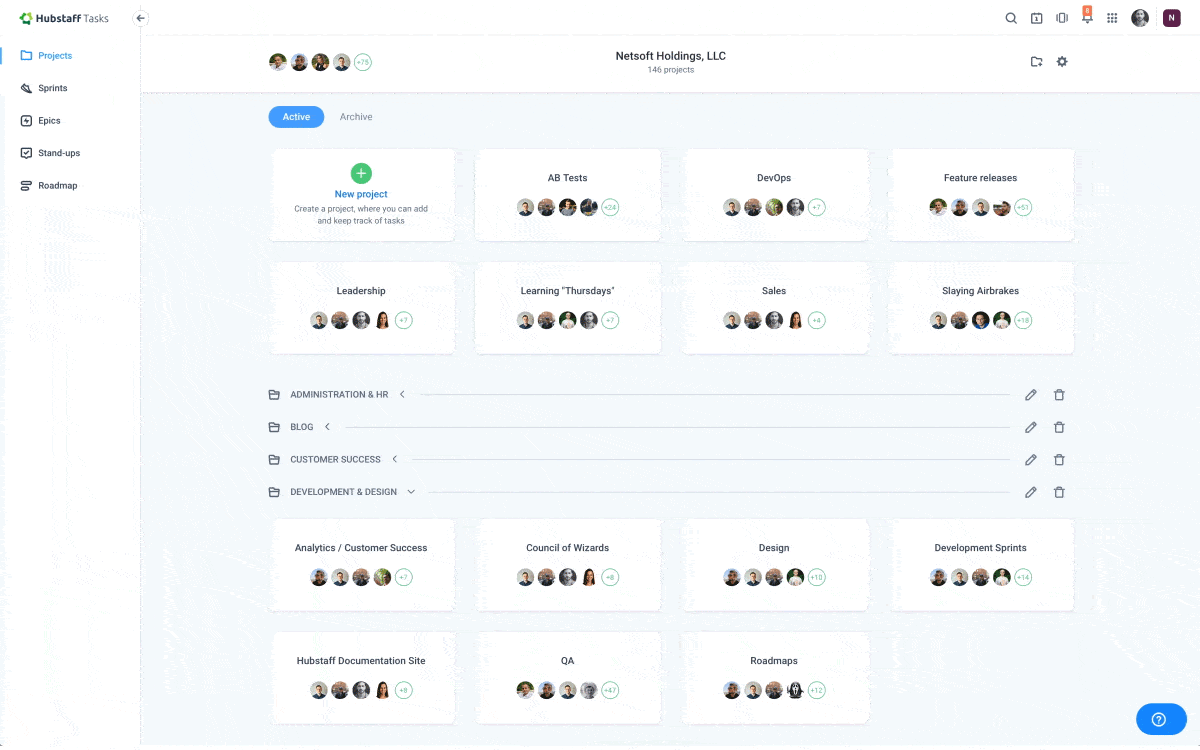Open the apps grid icon
Screen dimensions: 1200x750
pos(1112,18)
